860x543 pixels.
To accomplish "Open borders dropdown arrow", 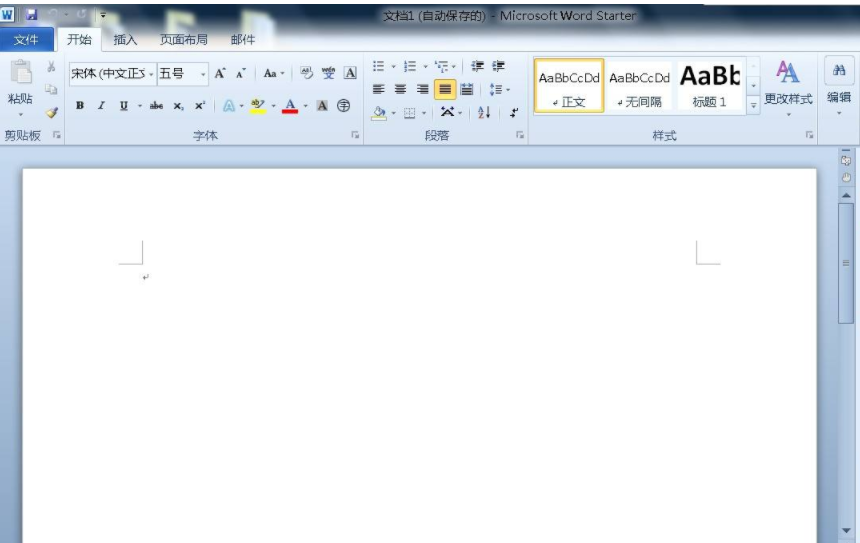I will [423, 113].
